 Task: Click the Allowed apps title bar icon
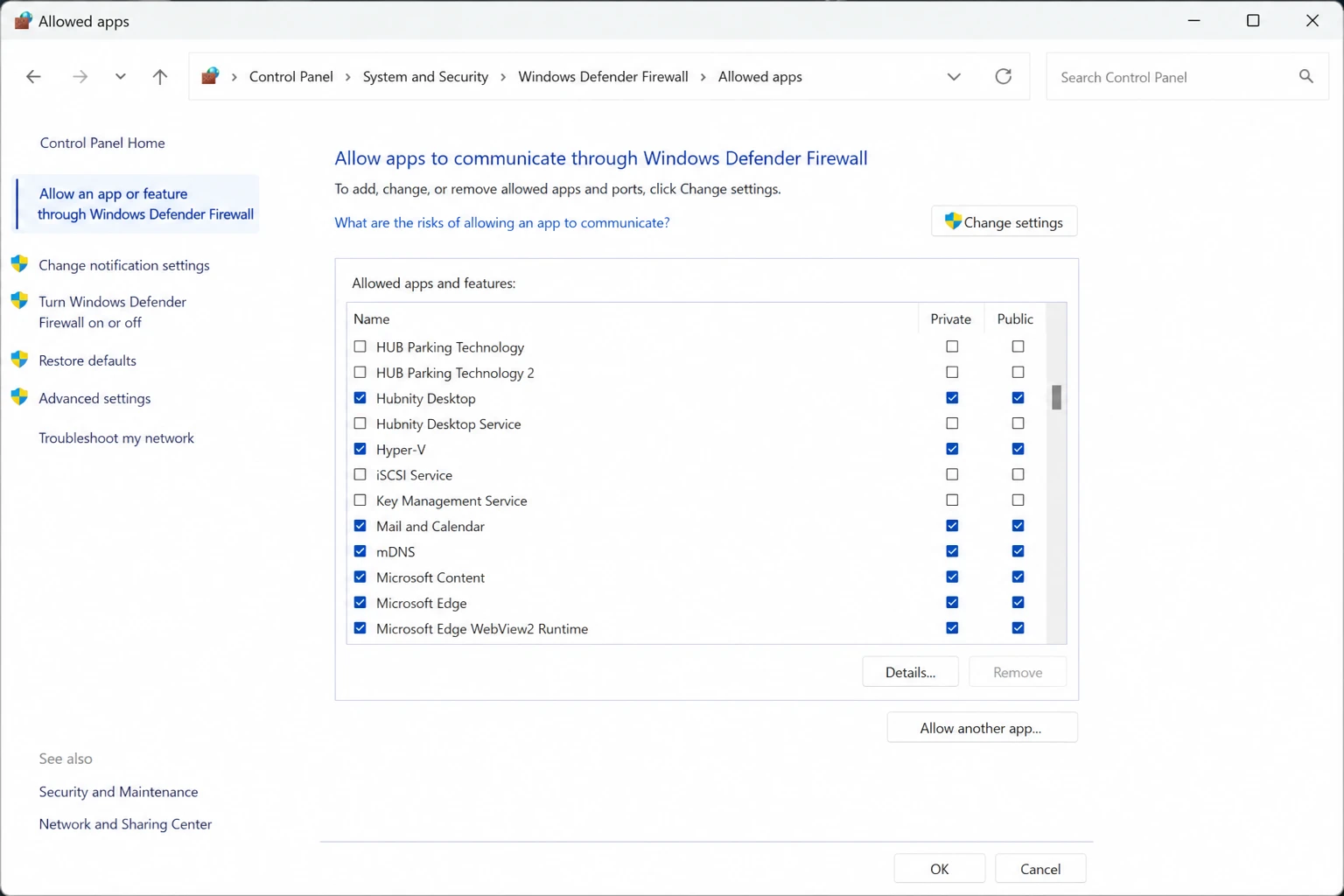(x=23, y=21)
